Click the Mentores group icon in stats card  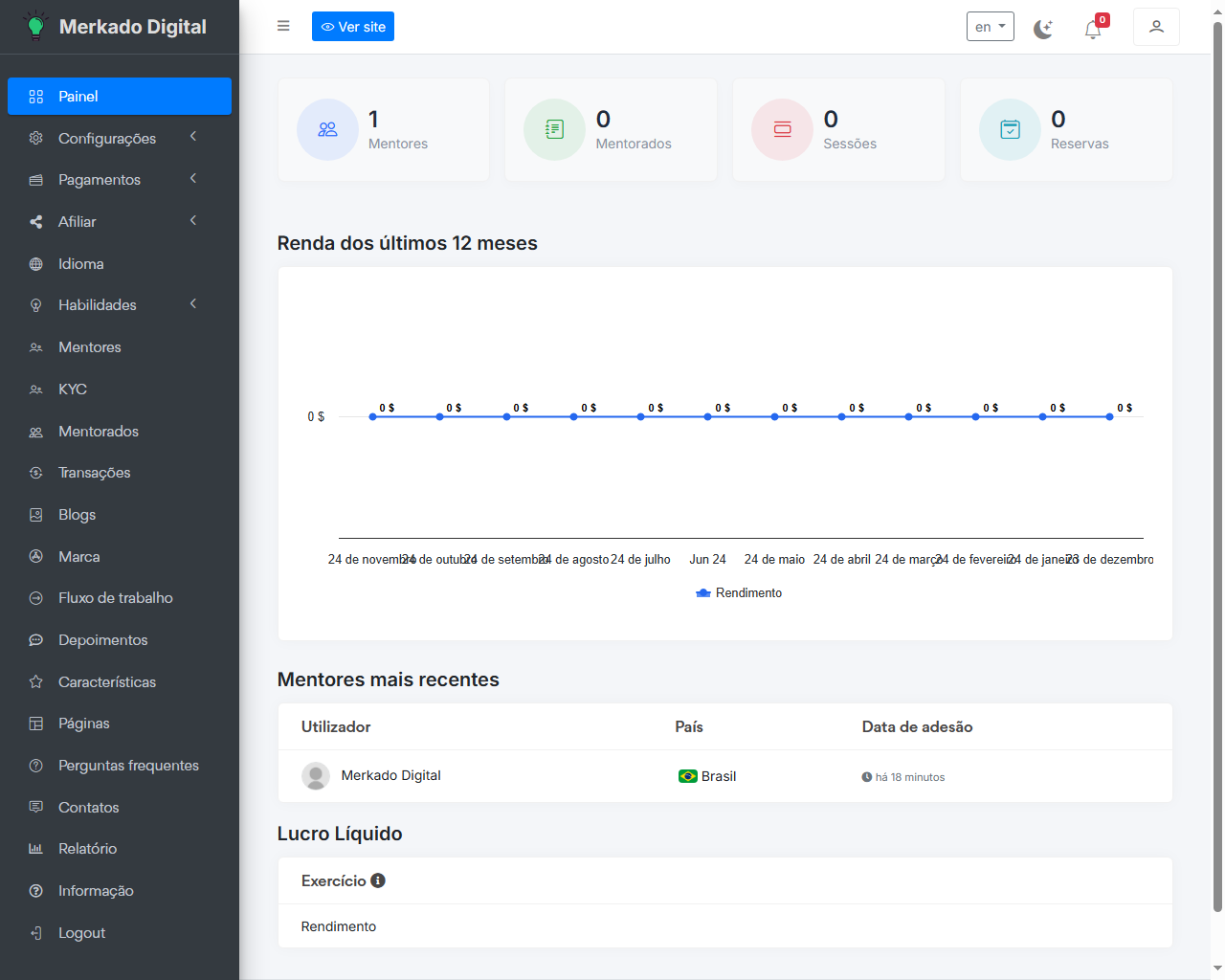(327, 129)
